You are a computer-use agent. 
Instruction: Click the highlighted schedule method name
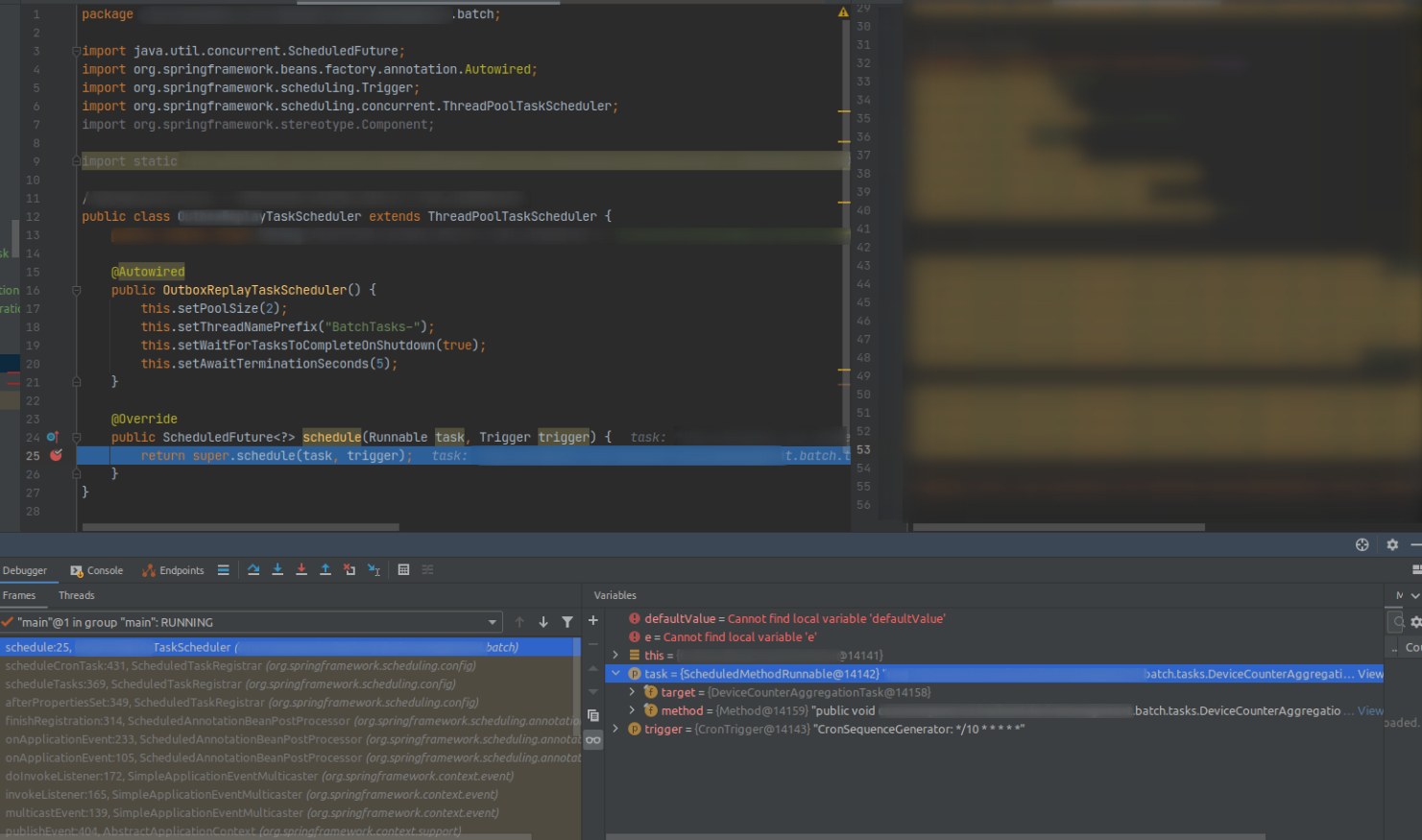pos(332,437)
